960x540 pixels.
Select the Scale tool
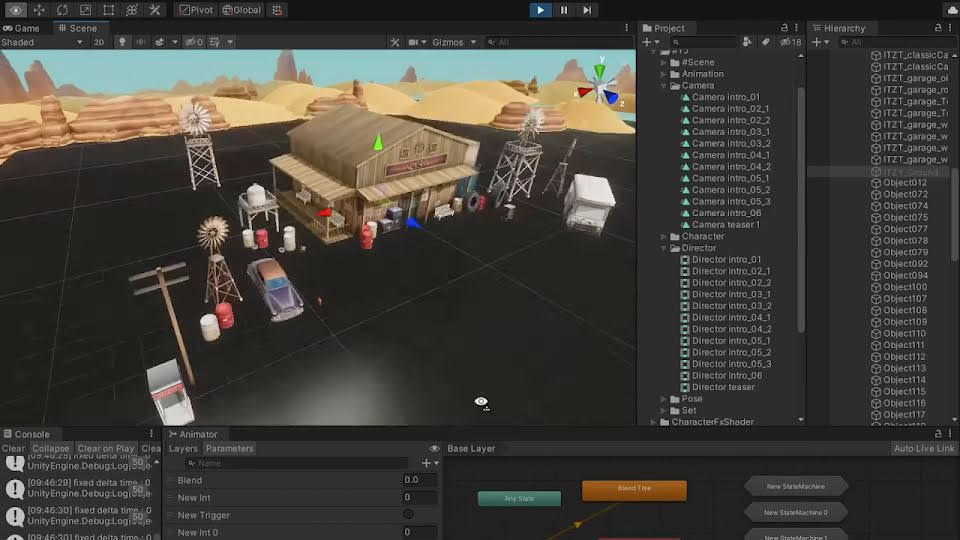[x=85, y=10]
